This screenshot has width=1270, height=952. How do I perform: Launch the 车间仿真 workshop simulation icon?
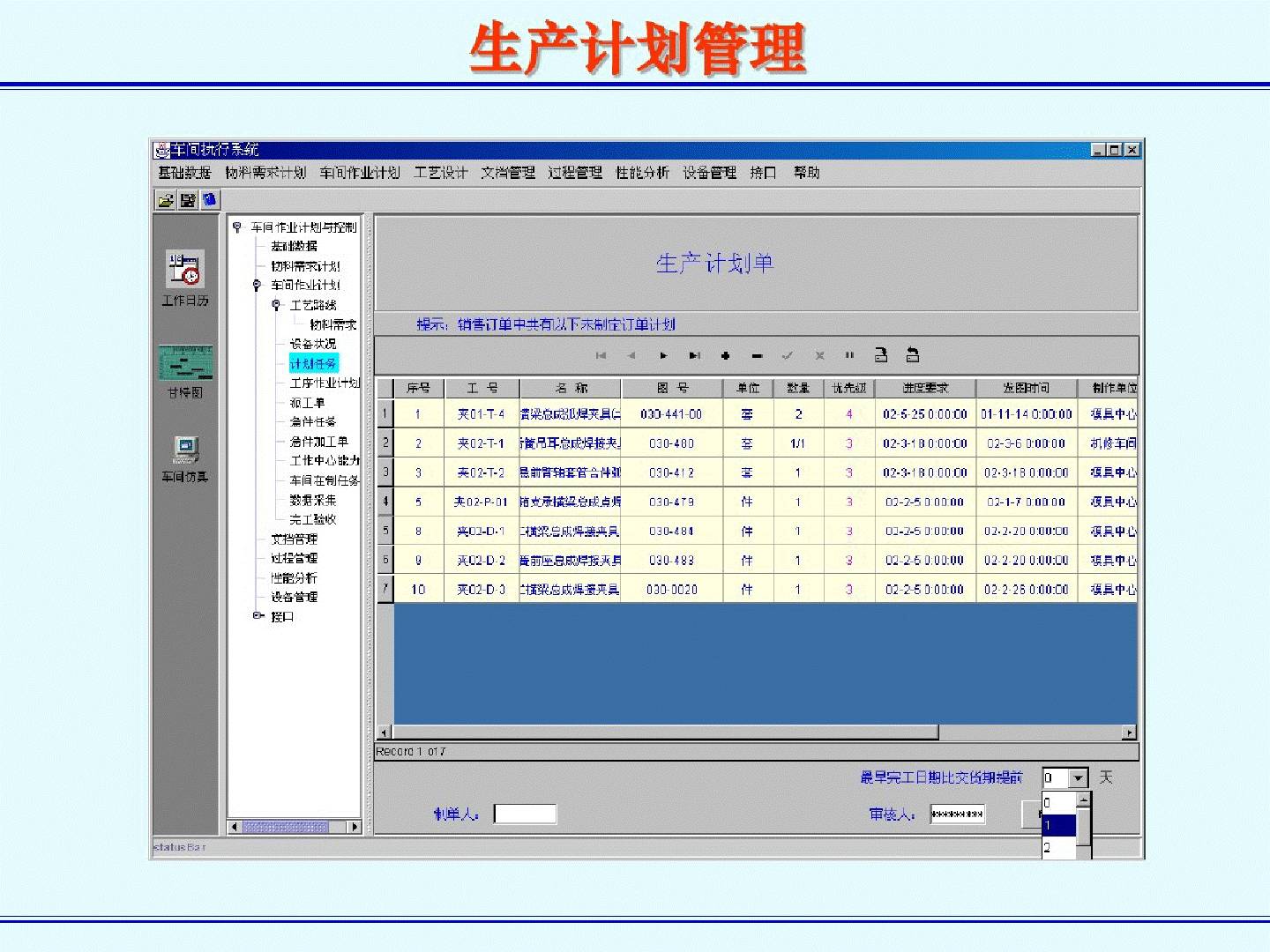tap(185, 450)
